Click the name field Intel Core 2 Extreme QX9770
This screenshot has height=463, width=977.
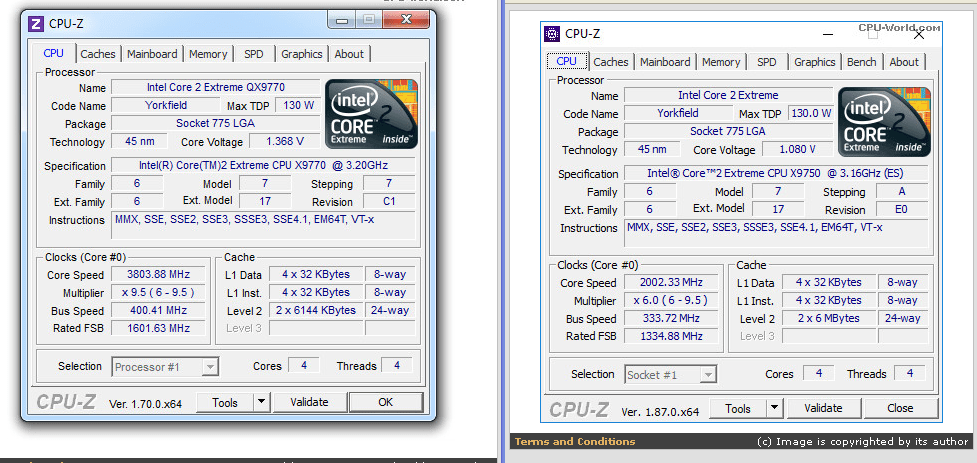[216, 87]
